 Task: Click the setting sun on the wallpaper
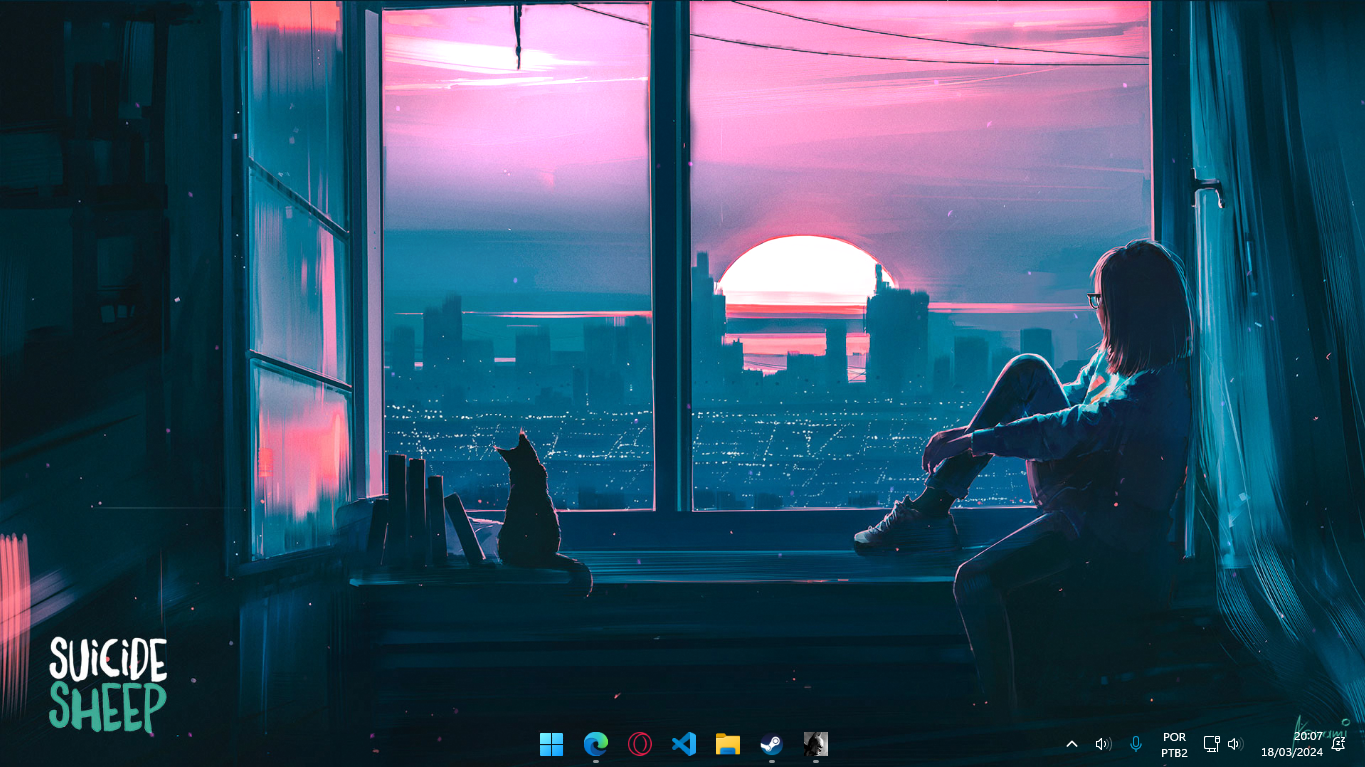(x=800, y=268)
